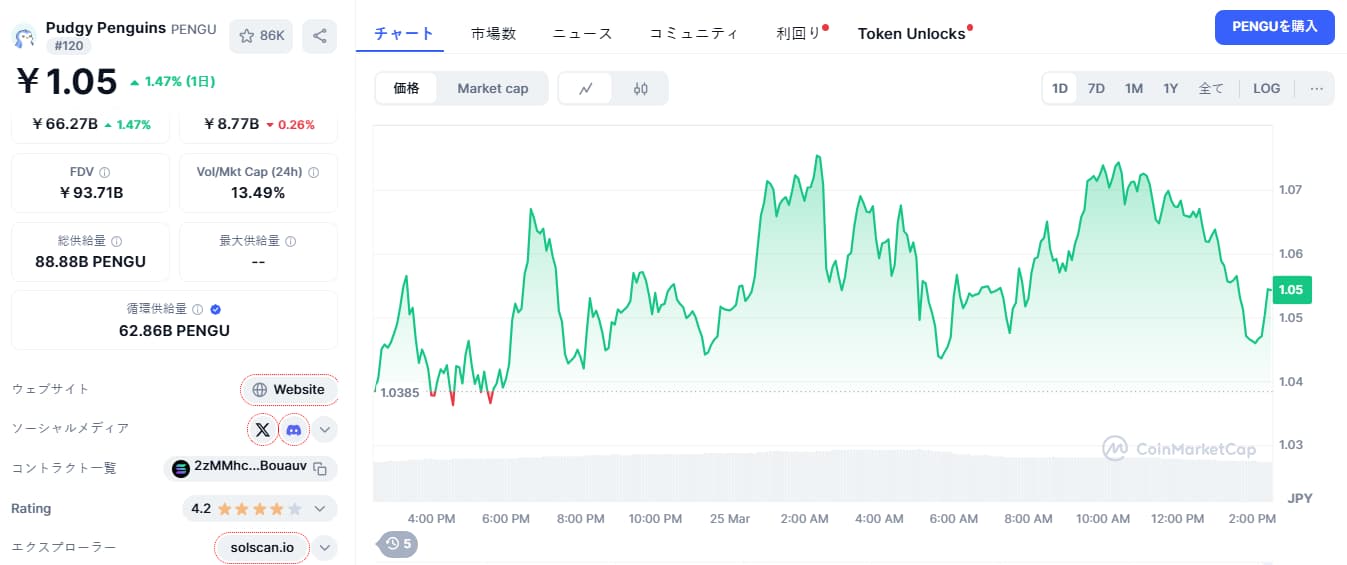Switch to the コミュニティ tab

[x=694, y=33]
